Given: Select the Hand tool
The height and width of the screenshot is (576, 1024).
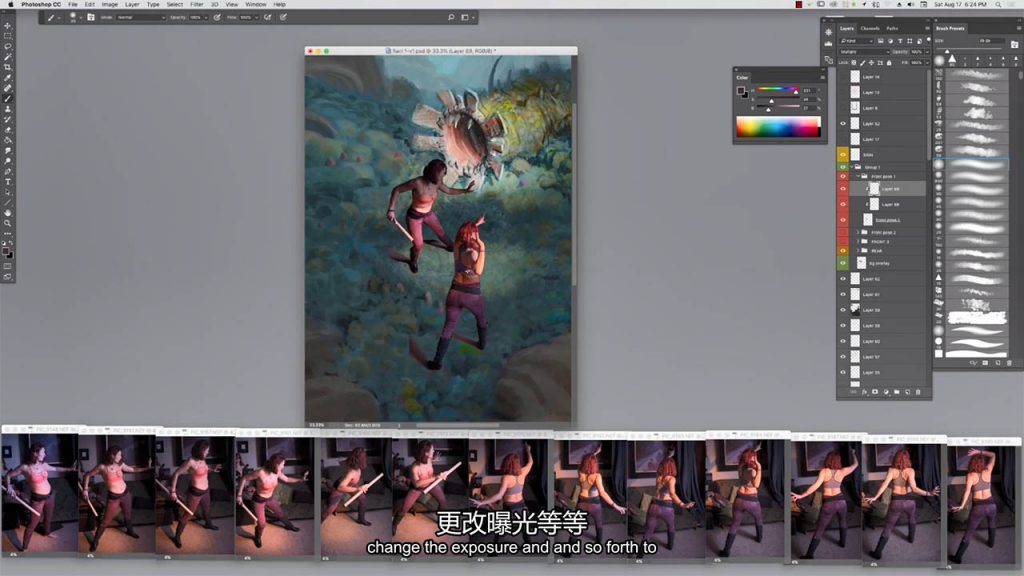Looking at the screenshot, I should tap(8, 213).
